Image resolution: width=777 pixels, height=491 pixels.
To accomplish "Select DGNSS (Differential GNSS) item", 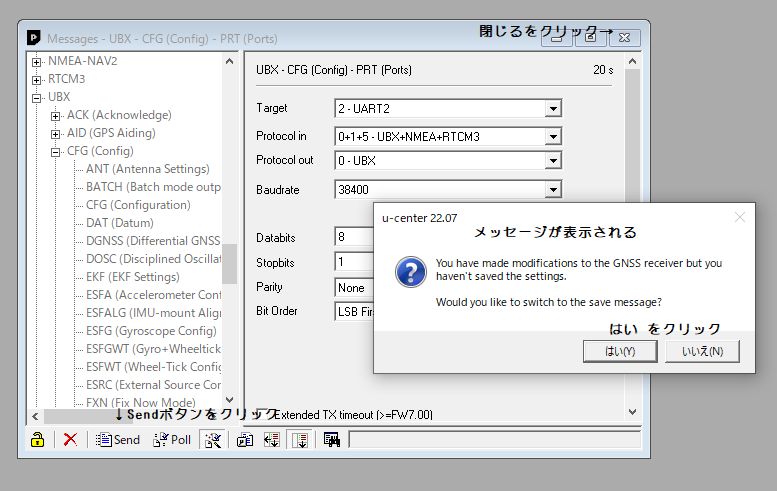I will pyautogui.click(x=153, y=241).
